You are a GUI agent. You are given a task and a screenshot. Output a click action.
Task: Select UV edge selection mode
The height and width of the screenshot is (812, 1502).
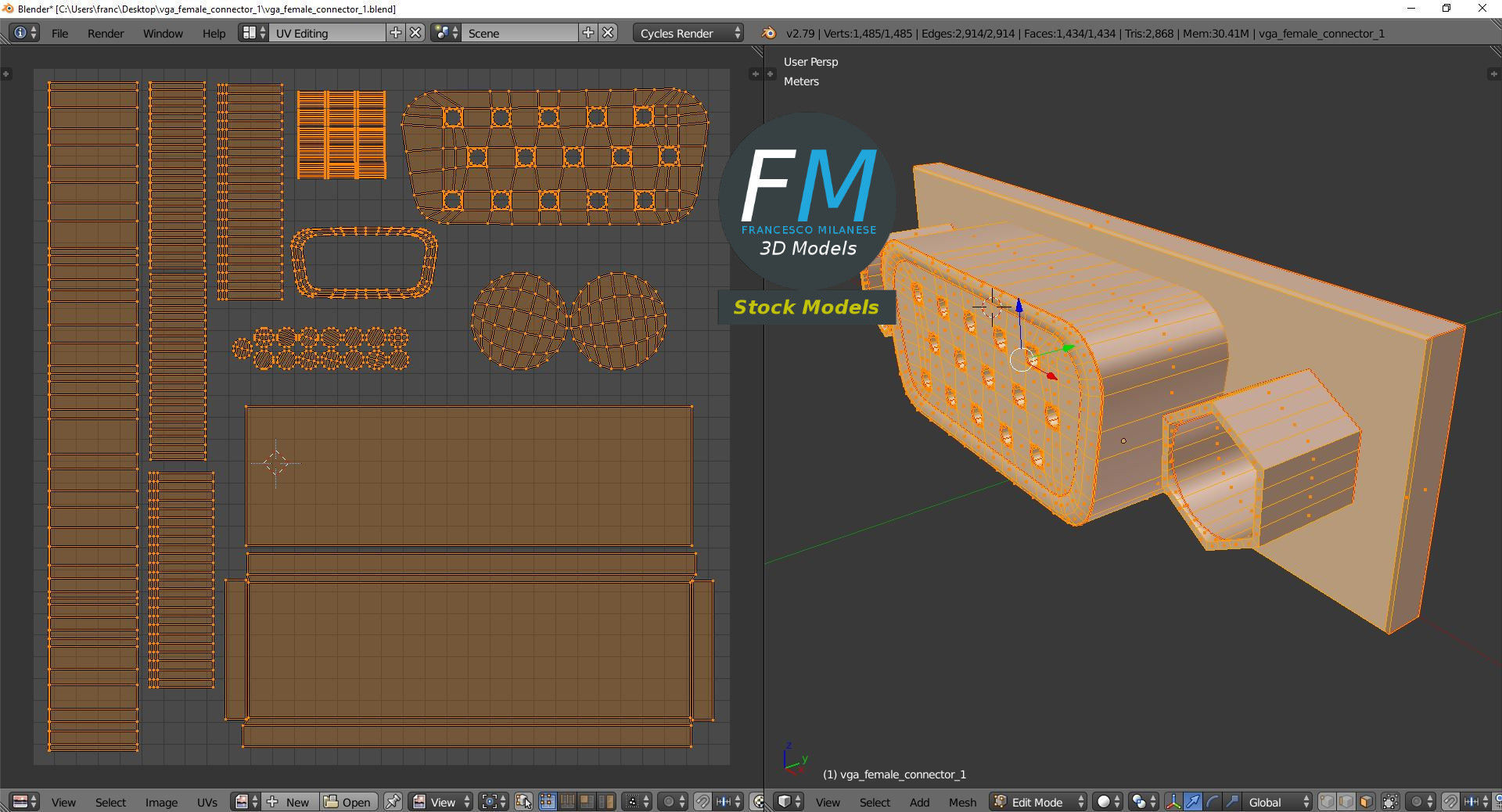click(x=567, y=802)
